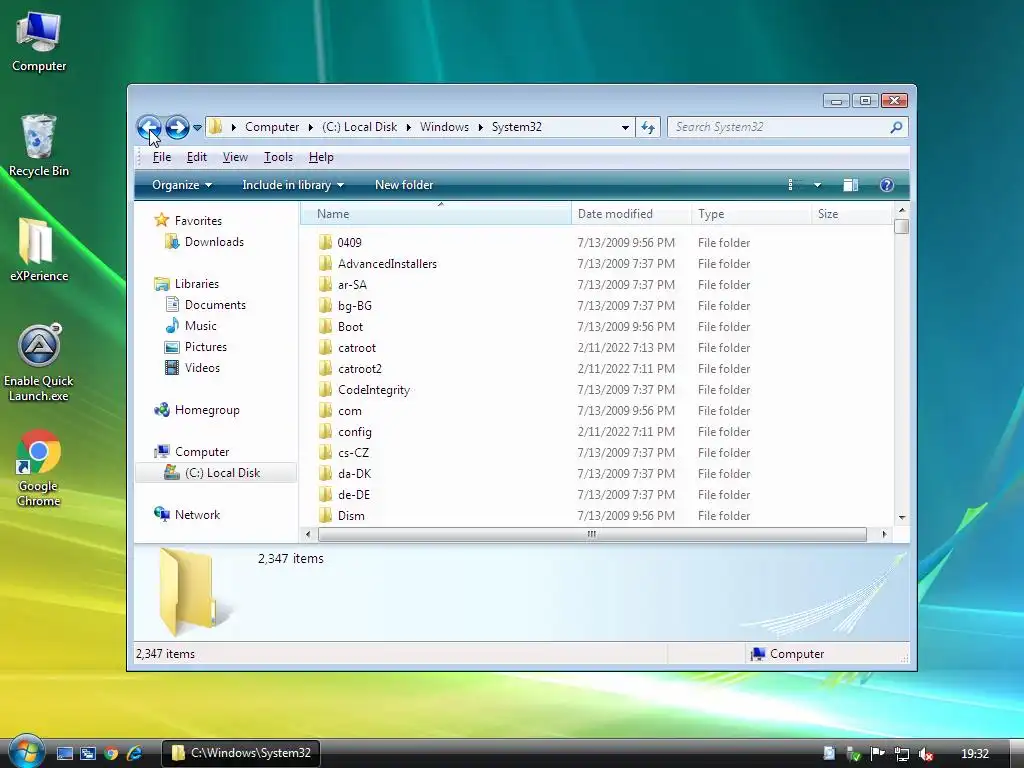Open Recycle Bin desktop icon
This screenshot has height=768, width=1024.
click(39, 146)
